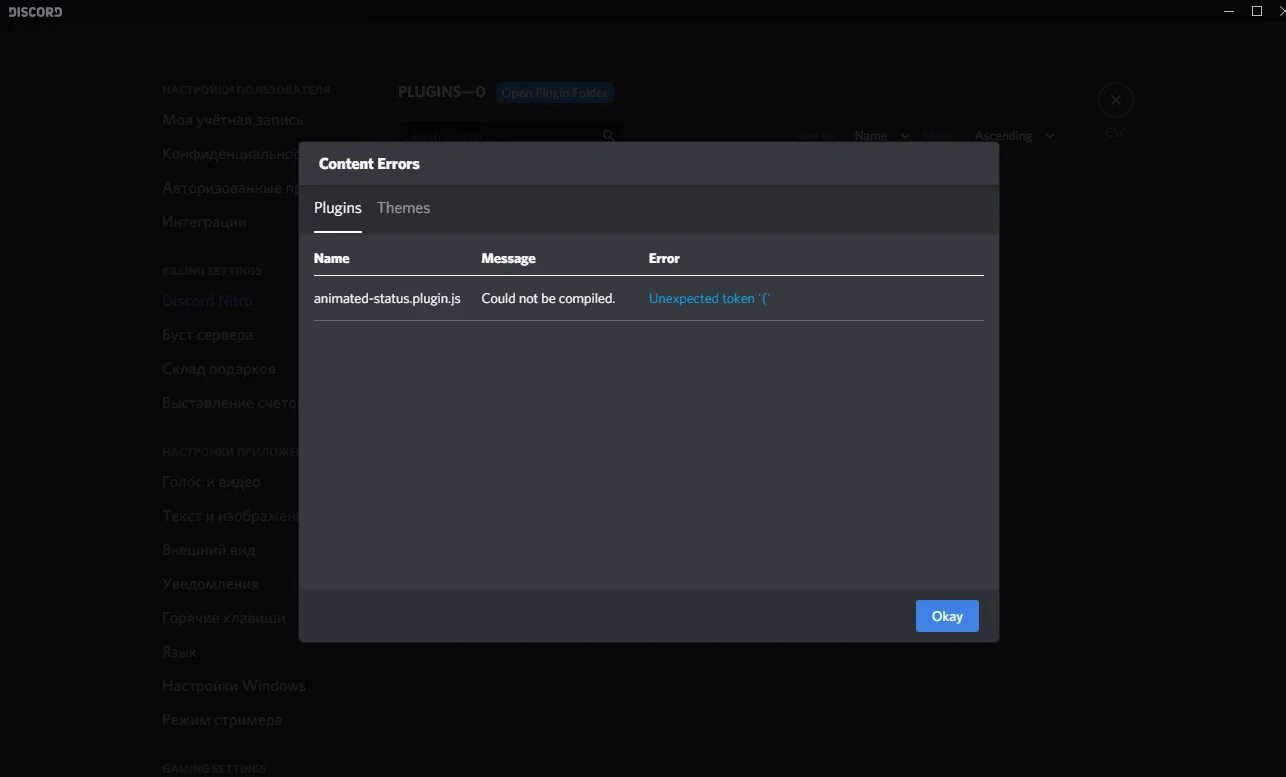Click the Discord logo in title bar
This screenshot has height=777, width=1286.
click(35, 12)
